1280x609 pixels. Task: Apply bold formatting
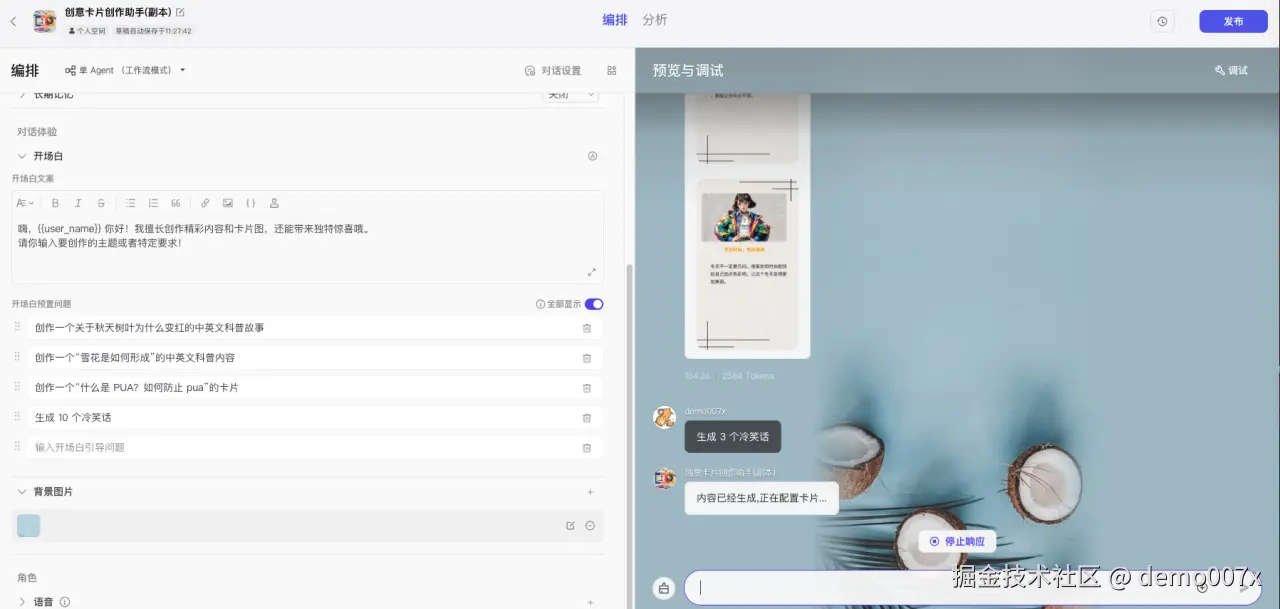coord(55,203)
